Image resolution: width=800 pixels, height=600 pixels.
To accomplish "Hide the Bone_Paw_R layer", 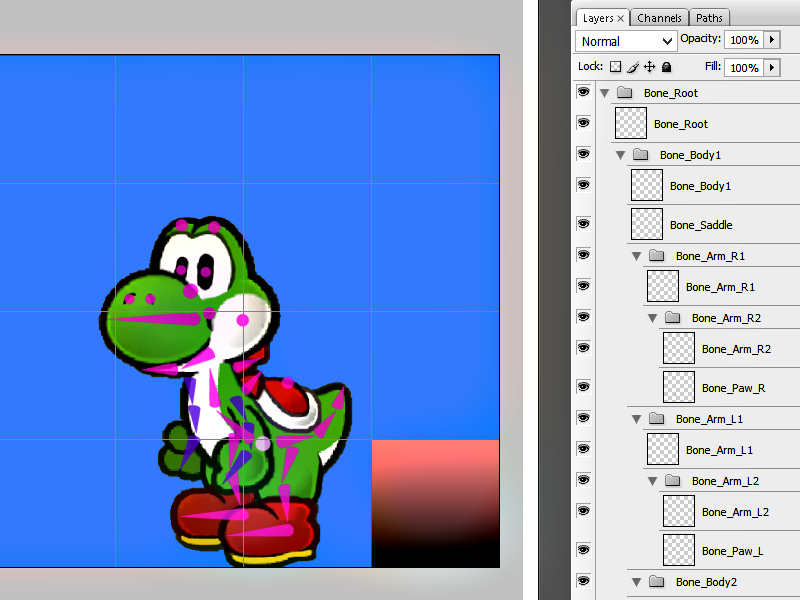I will 583,387.
